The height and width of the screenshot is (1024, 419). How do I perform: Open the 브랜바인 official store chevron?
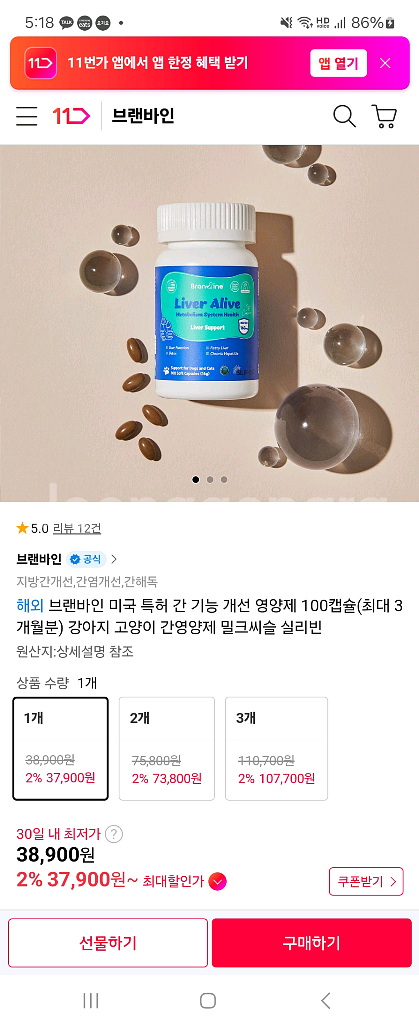tap(114, 559)
